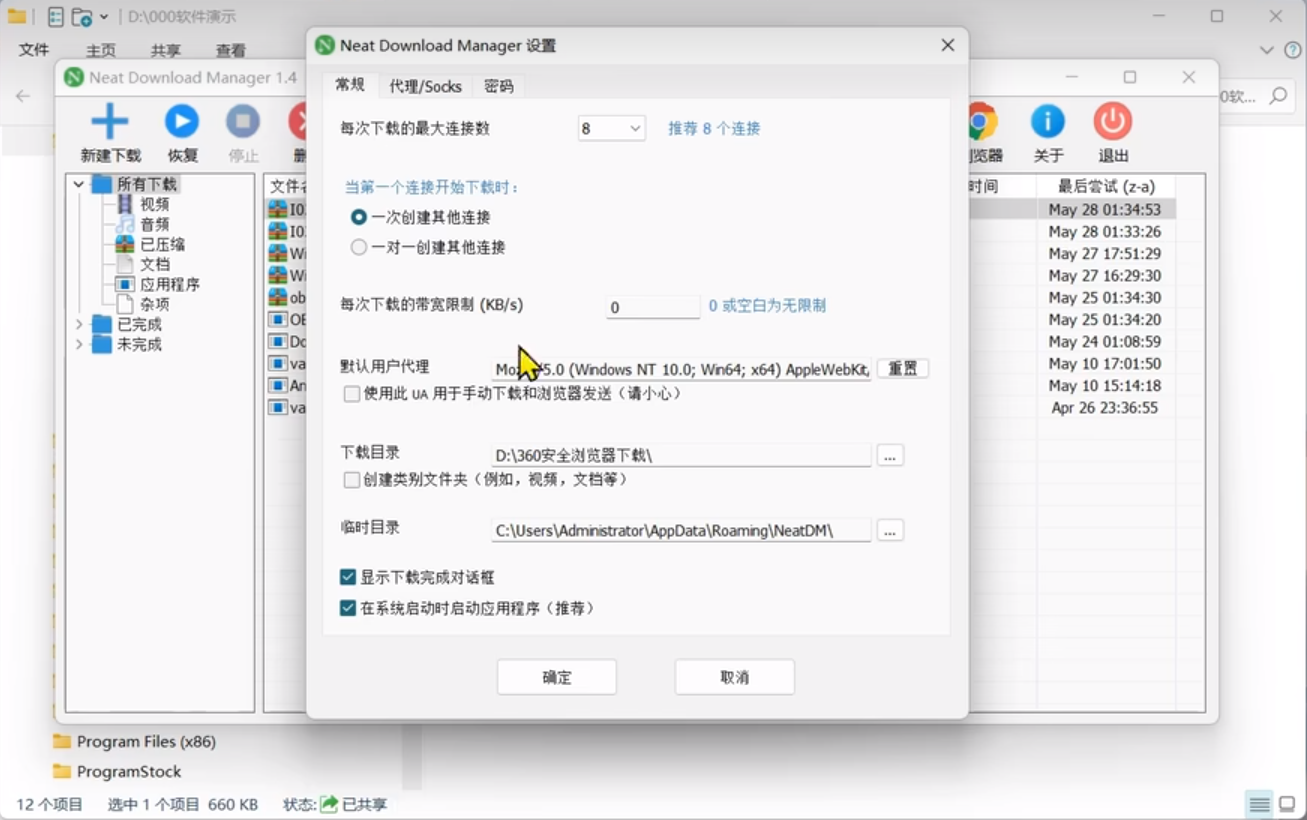Collapse the 所有下载 tree node arrow
Screen dimensions: 1307x820
(79, 184)
